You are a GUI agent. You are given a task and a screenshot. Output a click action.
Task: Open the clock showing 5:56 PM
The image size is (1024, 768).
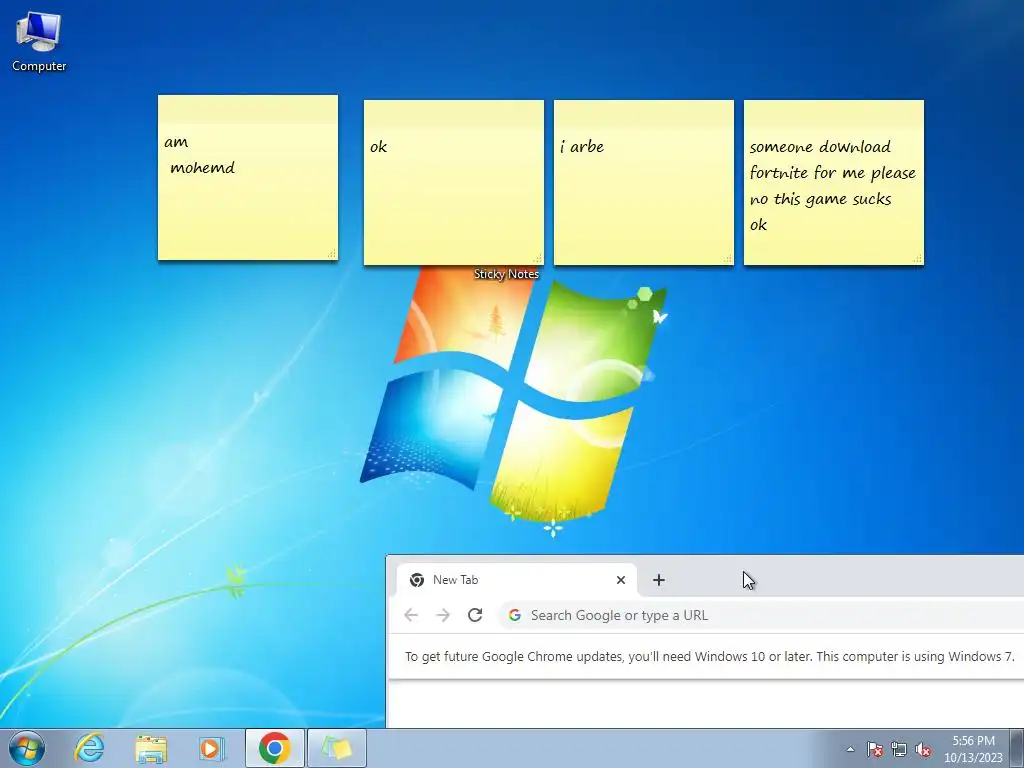pyautogui.click(x=973, y=741)
